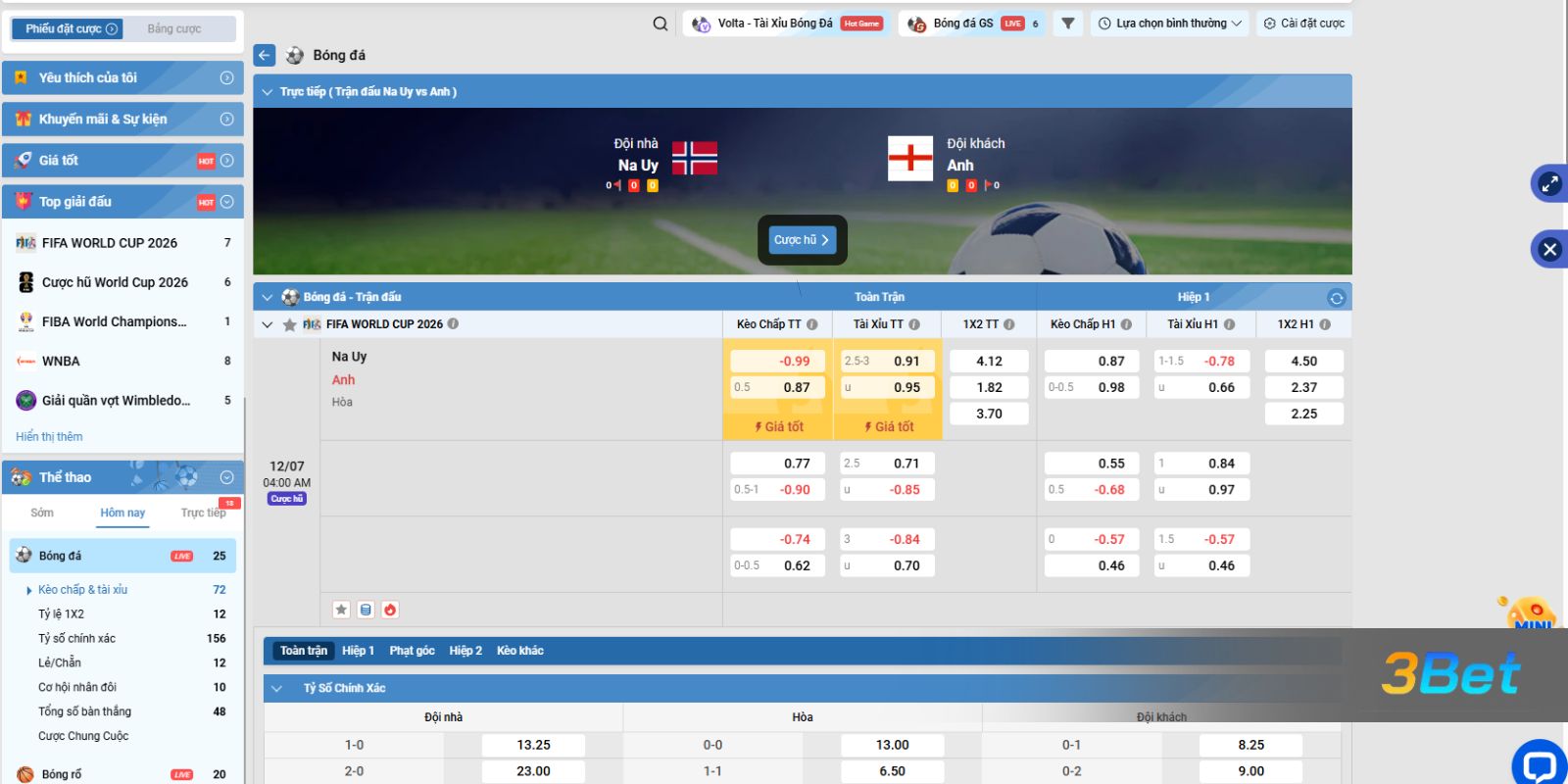The image size is (1568, 784).
Task: Click info icon beside Tài Xỉu H1
Action: click(x=1229, y=324)
